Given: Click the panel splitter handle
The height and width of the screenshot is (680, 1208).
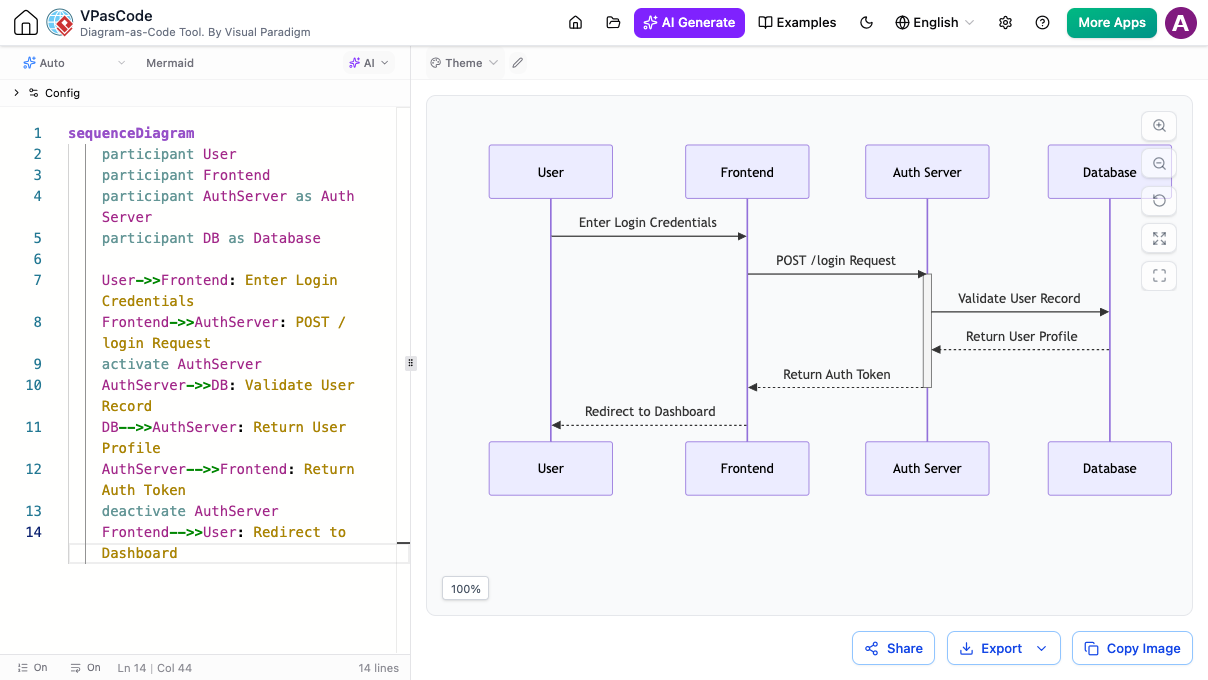Looking at the screenshot, I should click(x=410, y=363).
